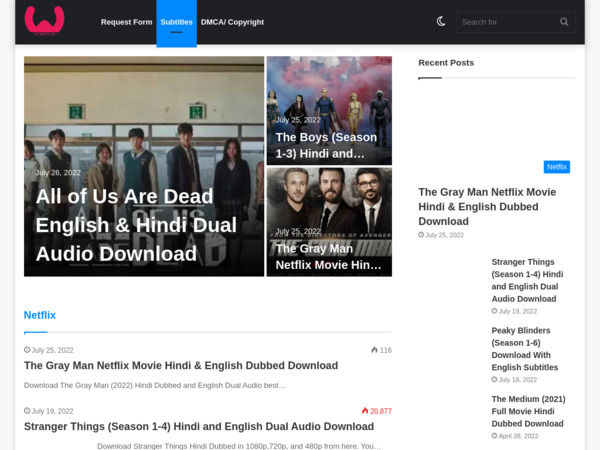Open The Gray Man featured slider tile
This screenshot has width=600, height=450.
point(329,222)
